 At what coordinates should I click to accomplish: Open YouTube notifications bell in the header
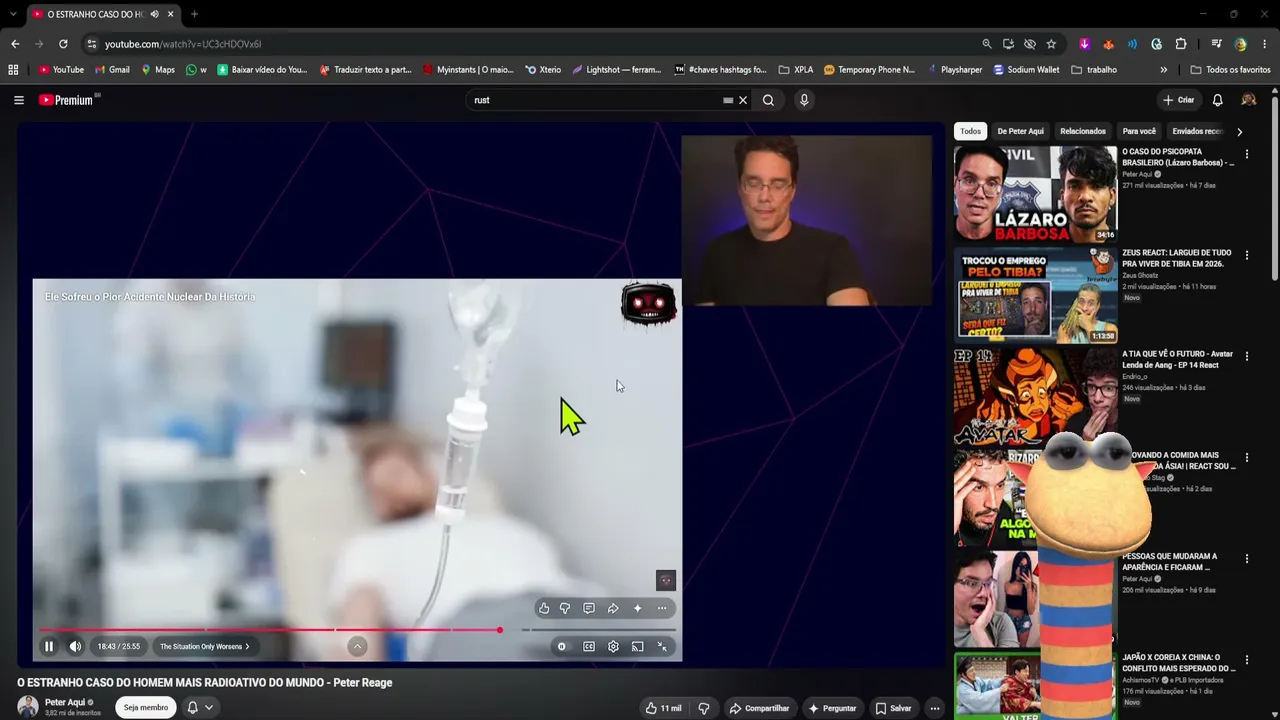[1217, 100]
